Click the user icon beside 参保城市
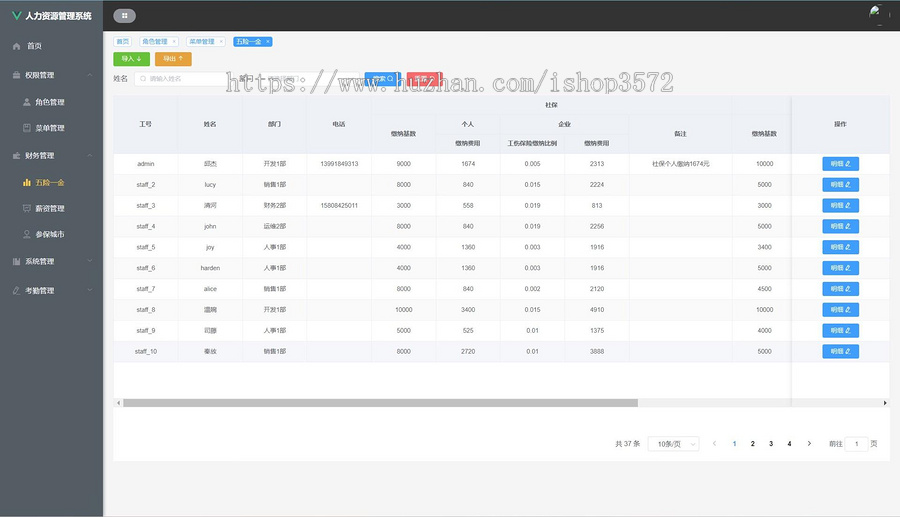The width and height of the screenshot is (900, 517). click(x=26, y=234)
